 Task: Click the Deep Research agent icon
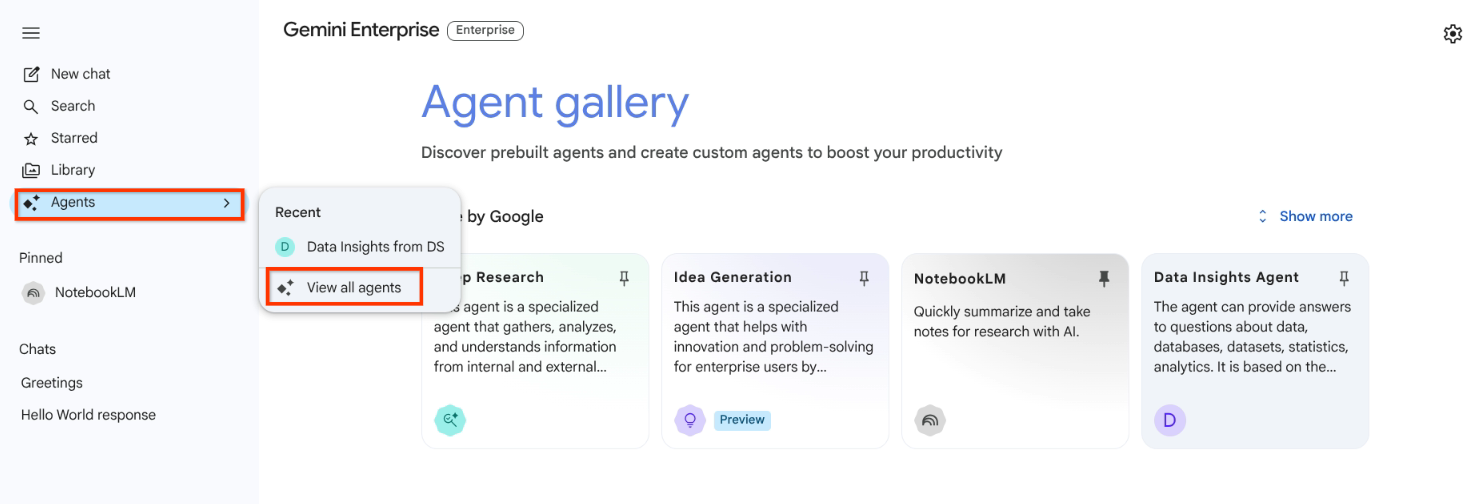point(450,420)
